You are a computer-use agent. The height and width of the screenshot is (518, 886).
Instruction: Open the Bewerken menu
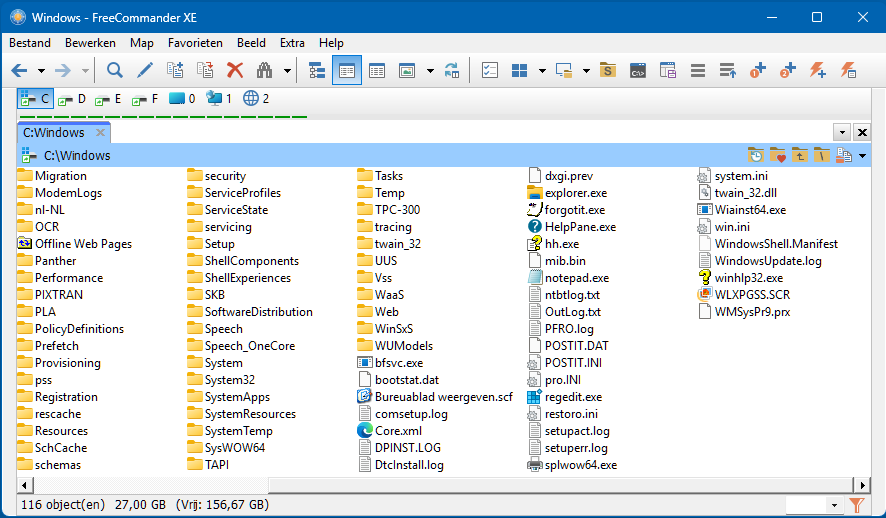(x=90, y=43)
